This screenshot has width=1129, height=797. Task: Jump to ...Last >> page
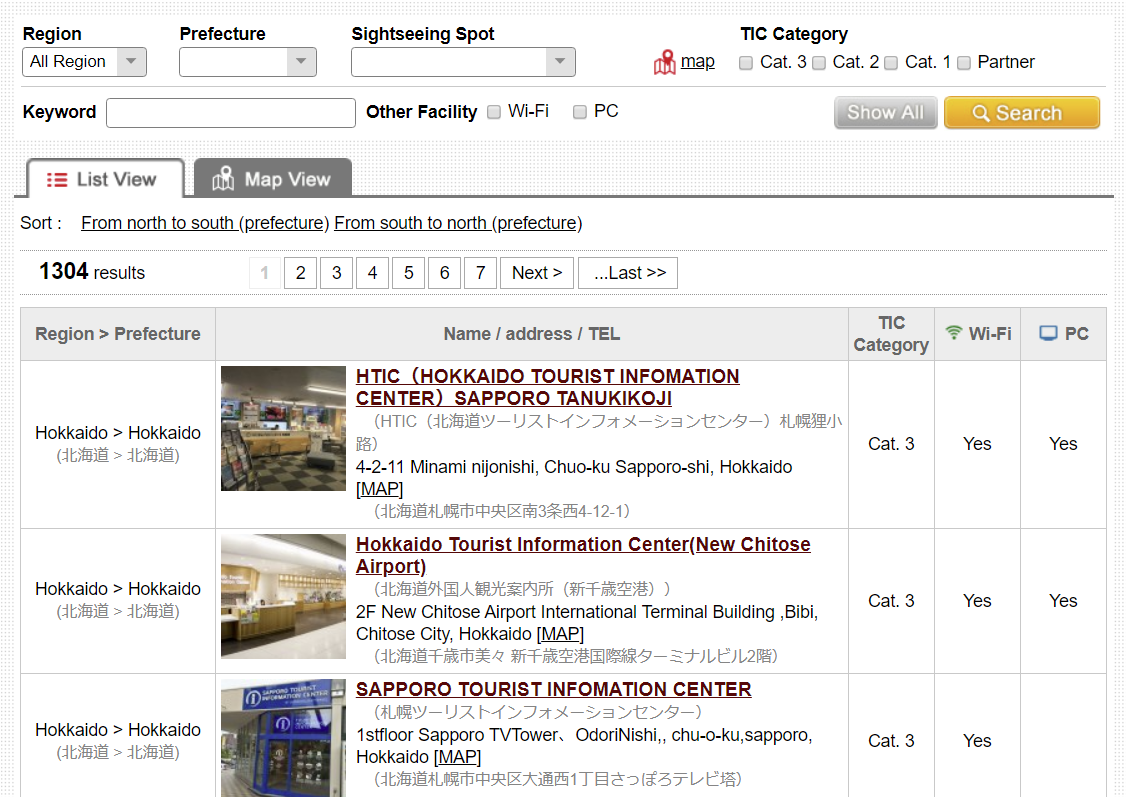click(628, 273)
